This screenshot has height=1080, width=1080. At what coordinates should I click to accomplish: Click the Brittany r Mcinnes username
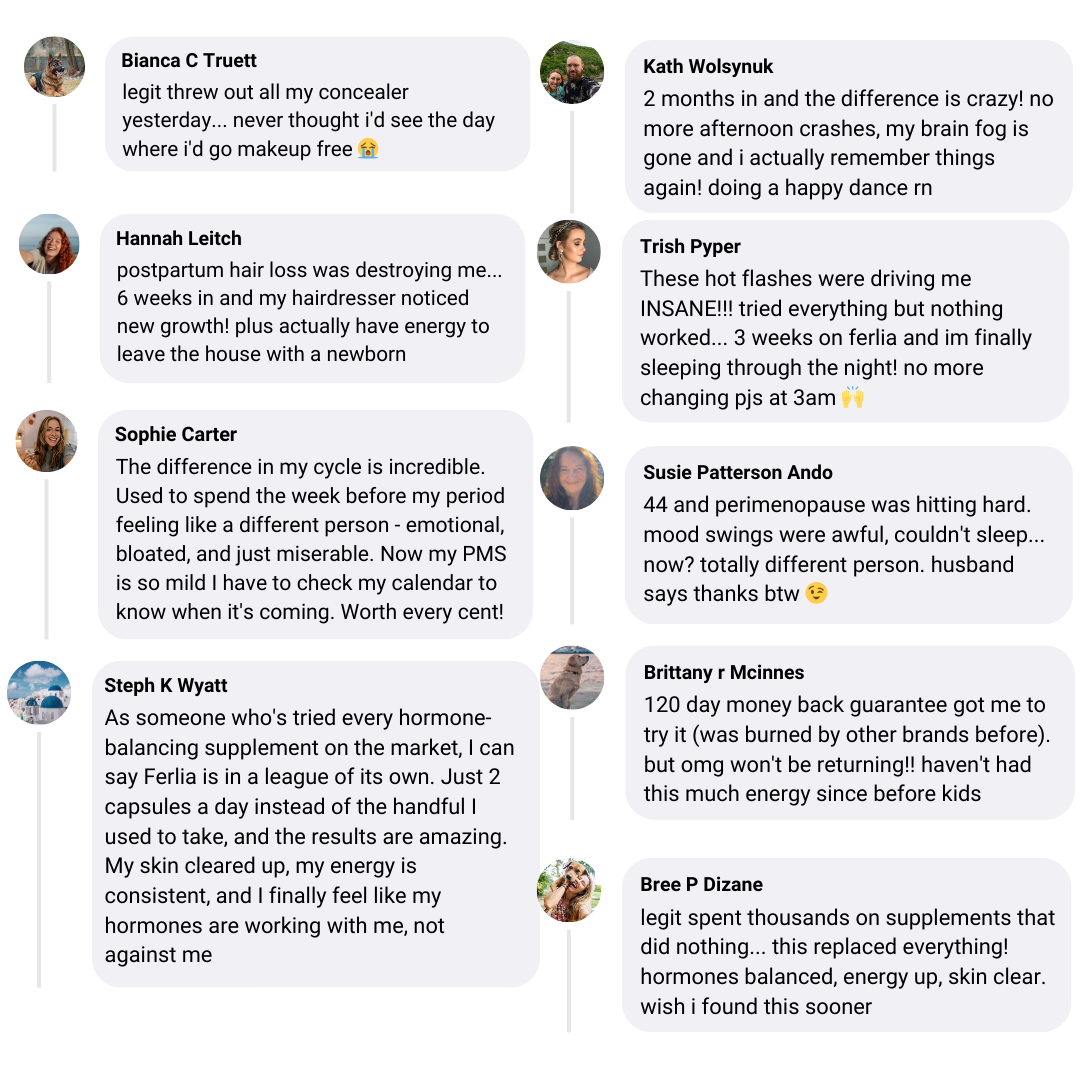(x=724, y=672)
